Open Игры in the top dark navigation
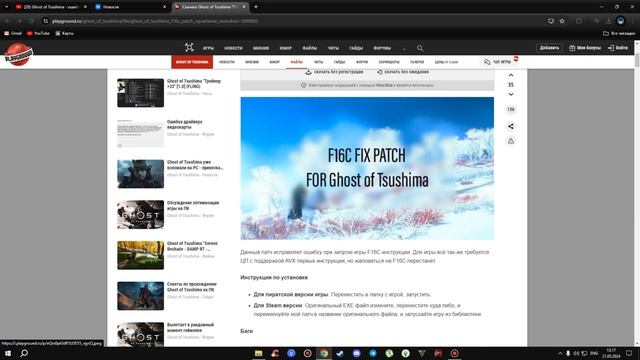The image size is (640, 360). click(208, 48)
